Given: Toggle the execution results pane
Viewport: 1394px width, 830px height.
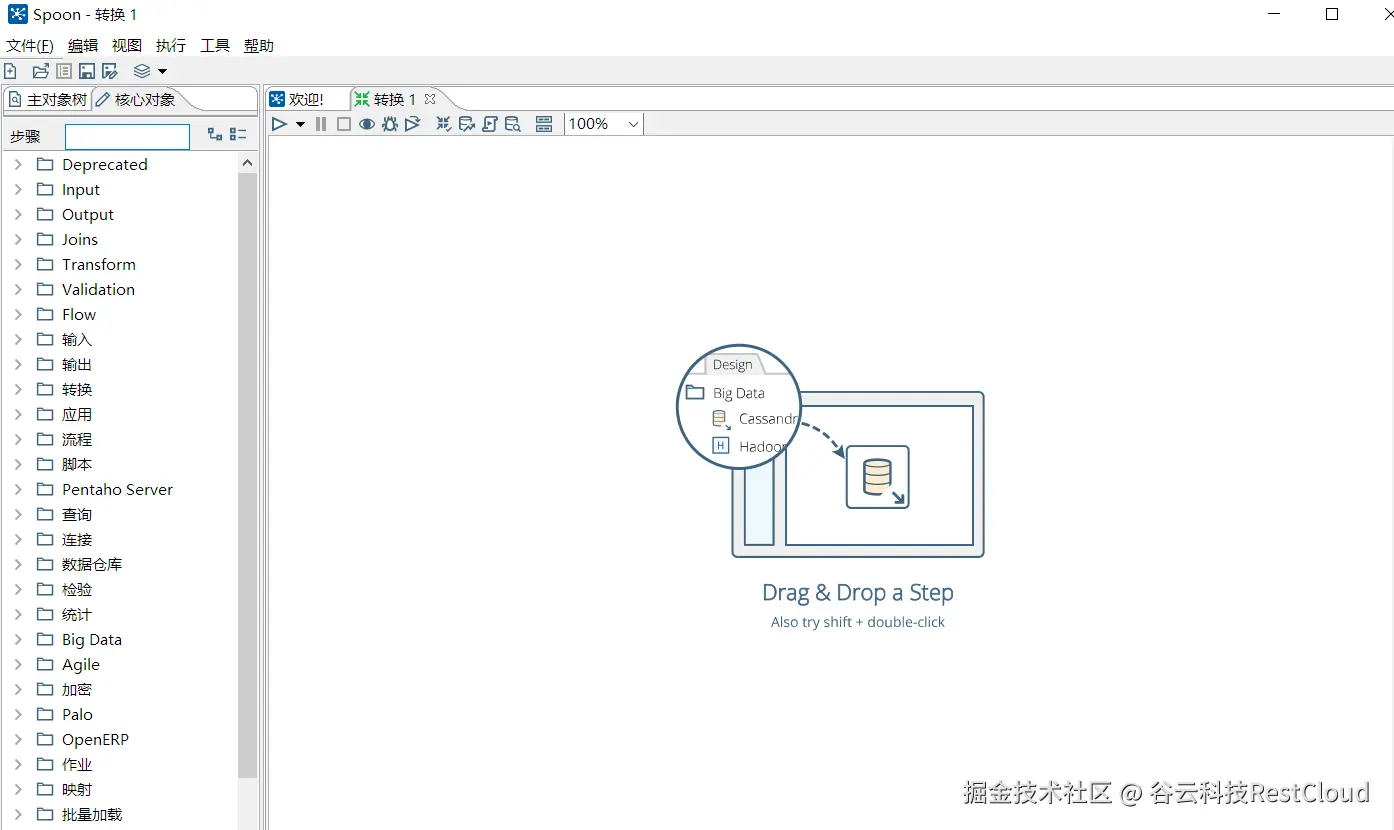Looking at the screenshot, I should [x=544, y=124].
